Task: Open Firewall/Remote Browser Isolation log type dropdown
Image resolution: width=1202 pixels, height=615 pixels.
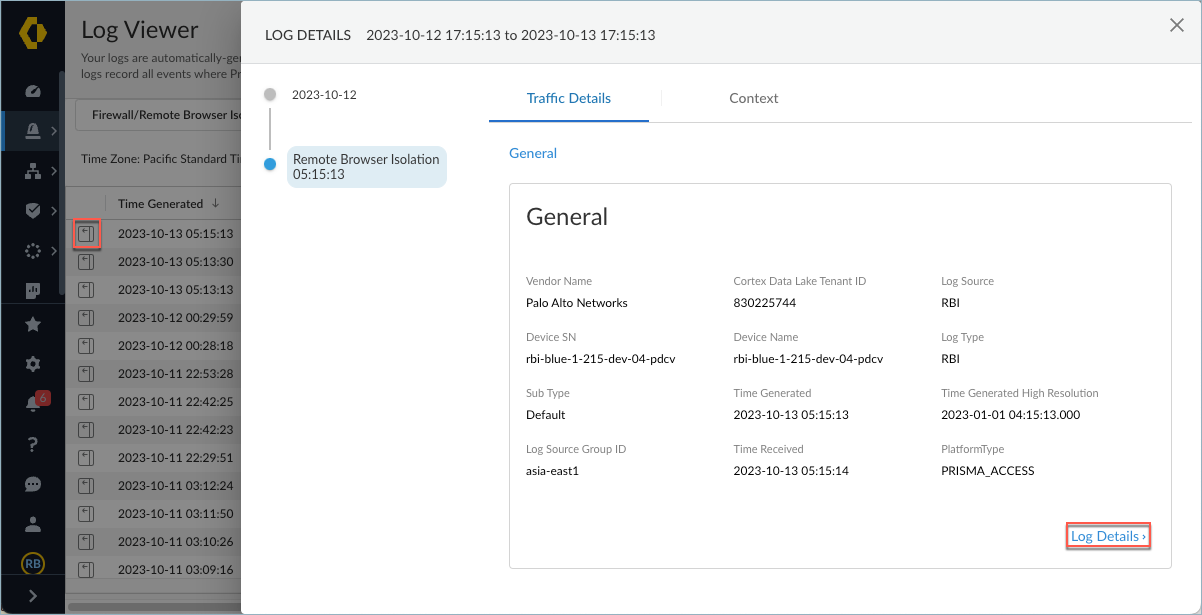Action: click(x=160, y=115)
